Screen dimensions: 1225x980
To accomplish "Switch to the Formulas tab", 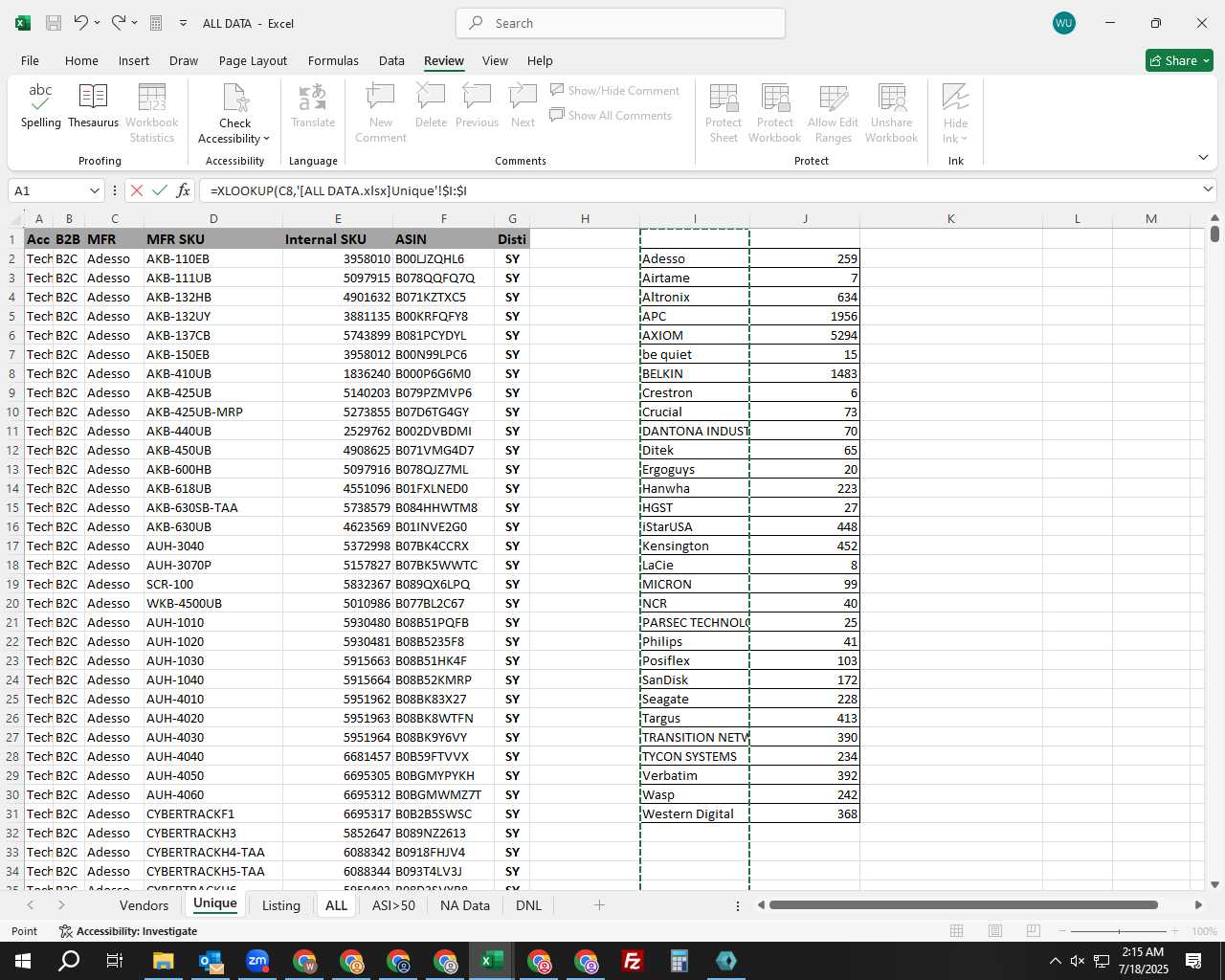I will 333,60.
